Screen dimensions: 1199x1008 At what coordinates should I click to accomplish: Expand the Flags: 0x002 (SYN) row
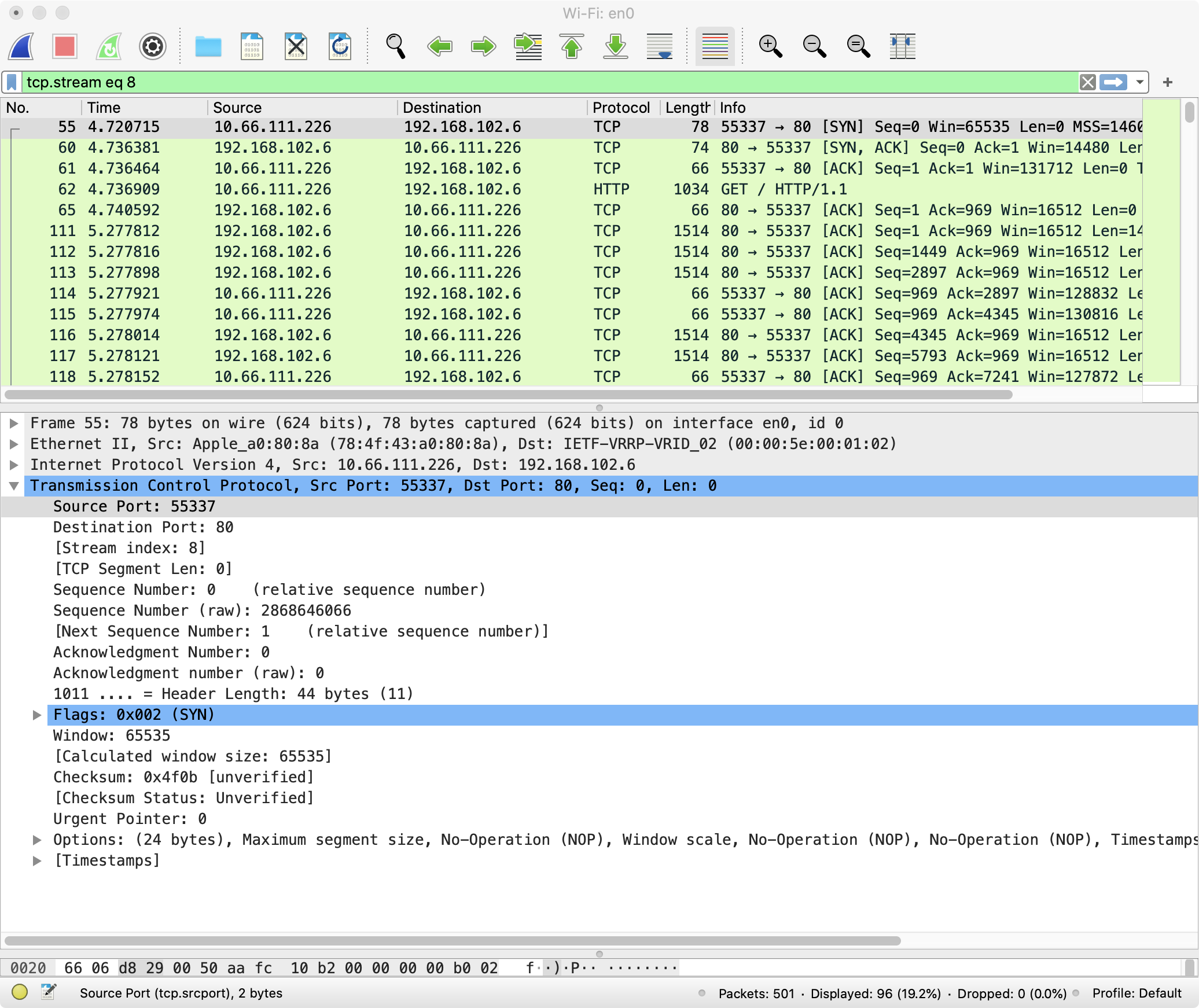tap(37, 715)
